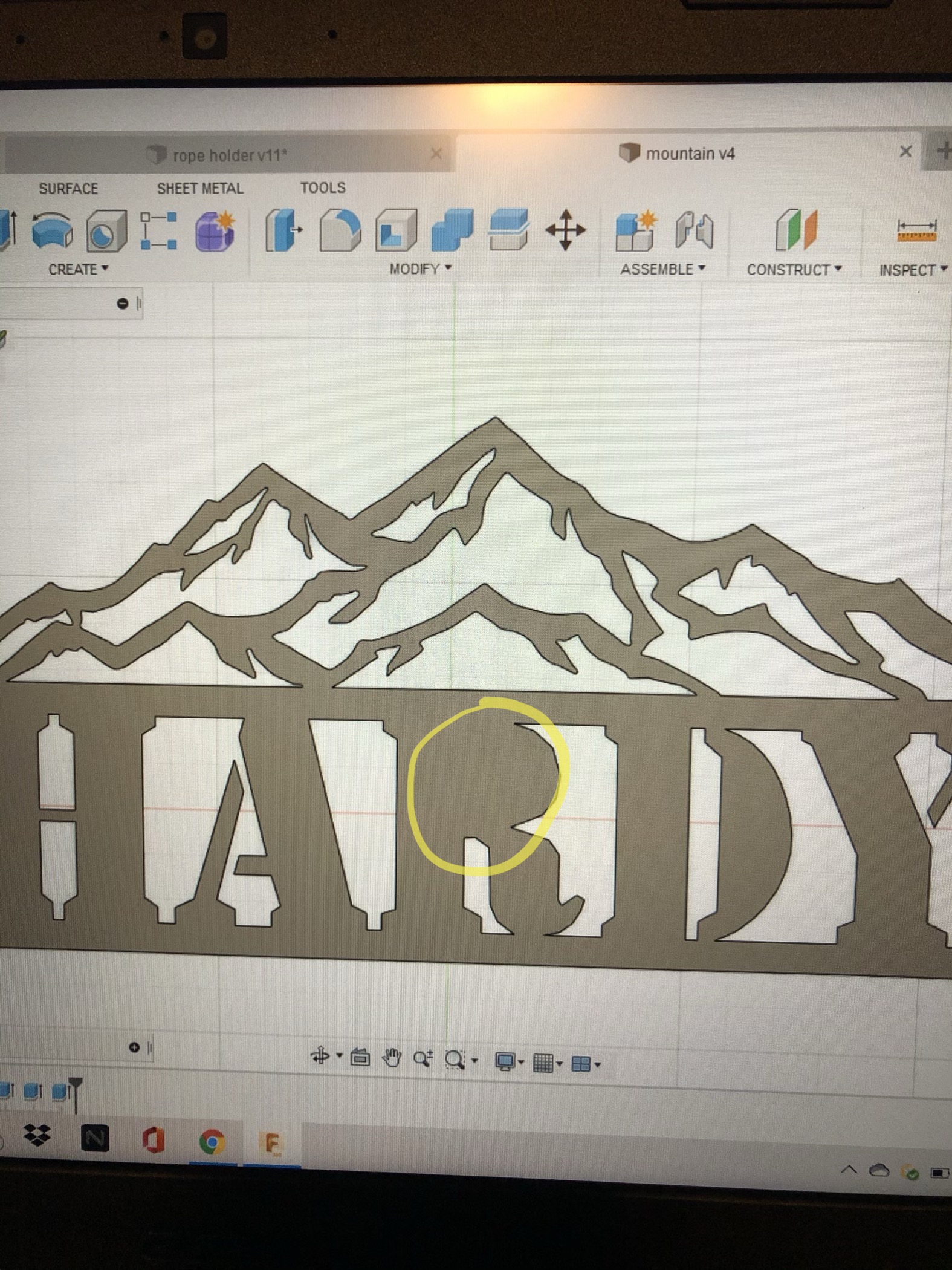Select the Press Pull tool
The height and width of the screenshot is (1270, 952).
tap(283, 230)
